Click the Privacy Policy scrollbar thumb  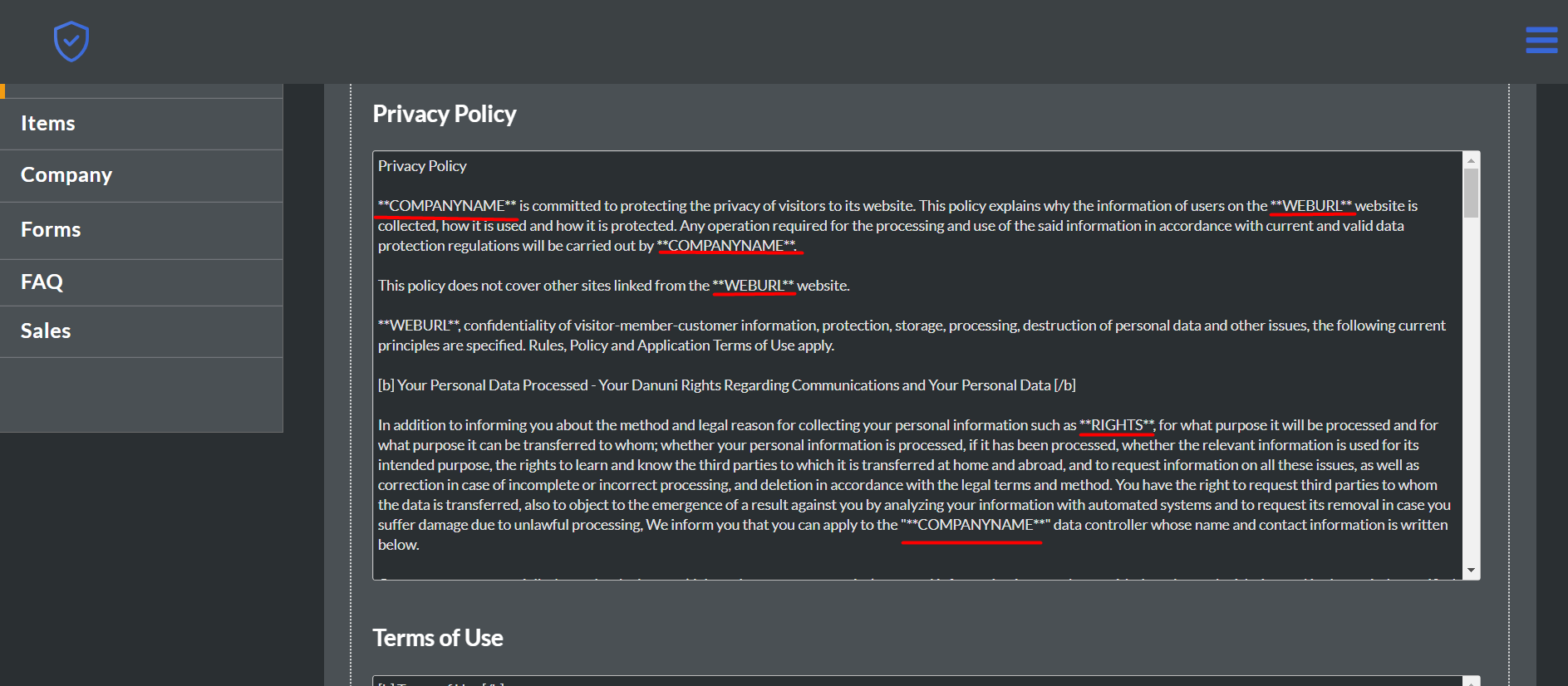(x=1471, y=193)
